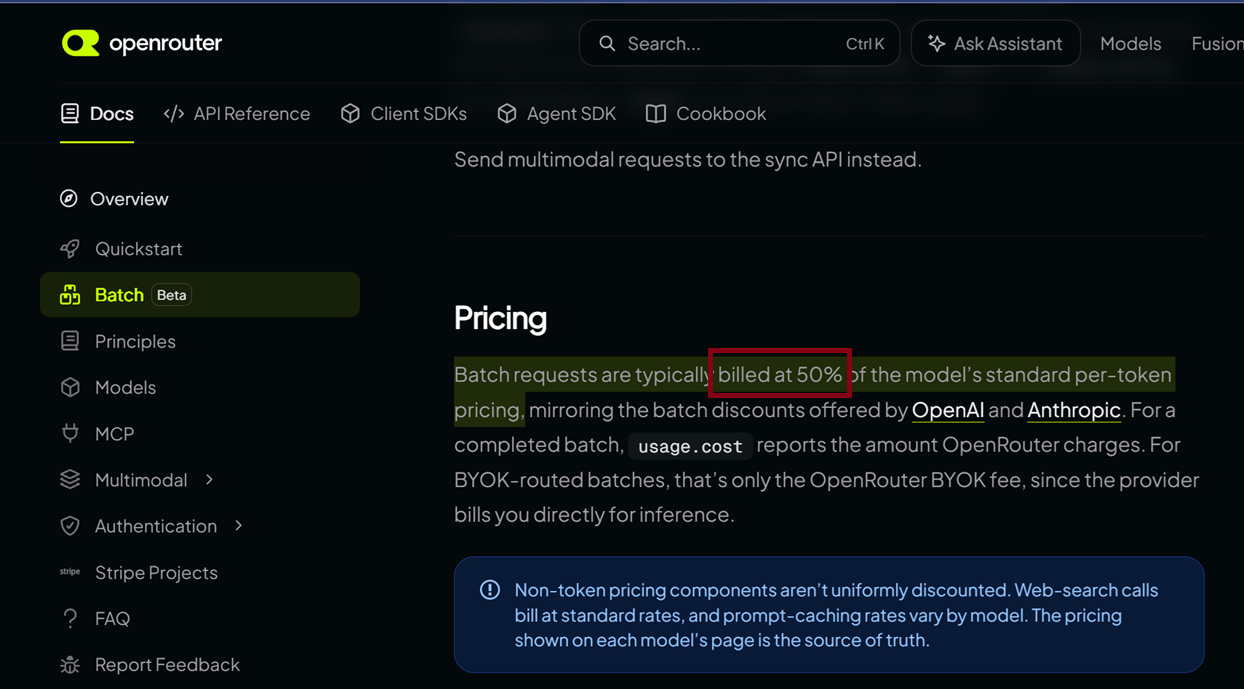Click the Multimodal layers icon
1244x689 pixels.
[x=70, y=480]
